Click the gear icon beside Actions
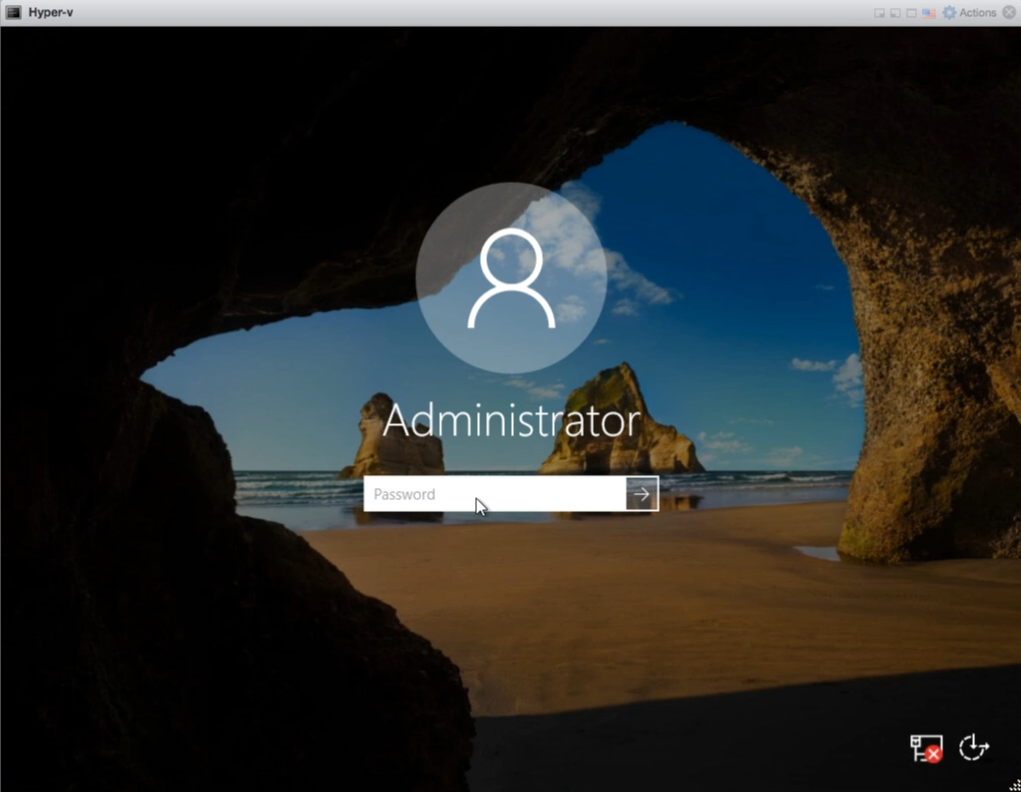Viewport: 1021px width, 792px height. [949, 12]
